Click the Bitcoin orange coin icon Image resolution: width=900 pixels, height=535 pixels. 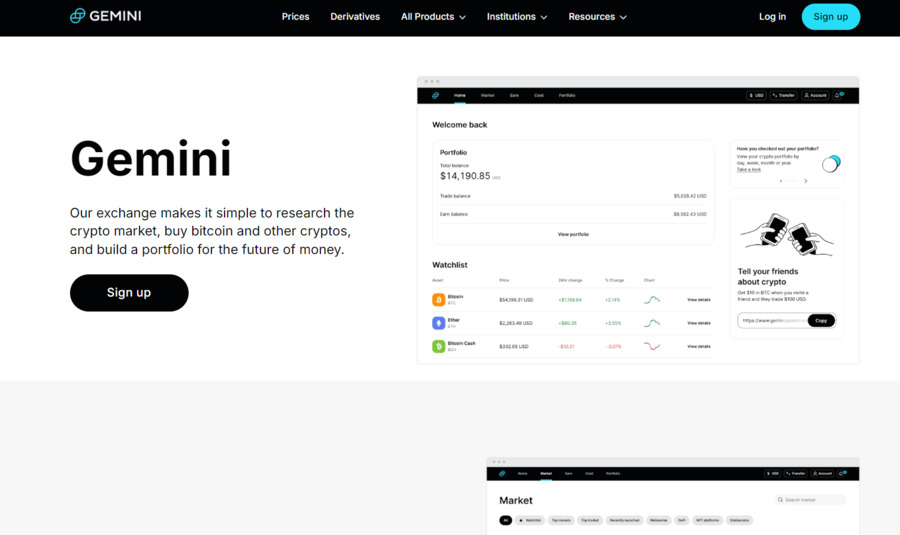pos(439,300)
